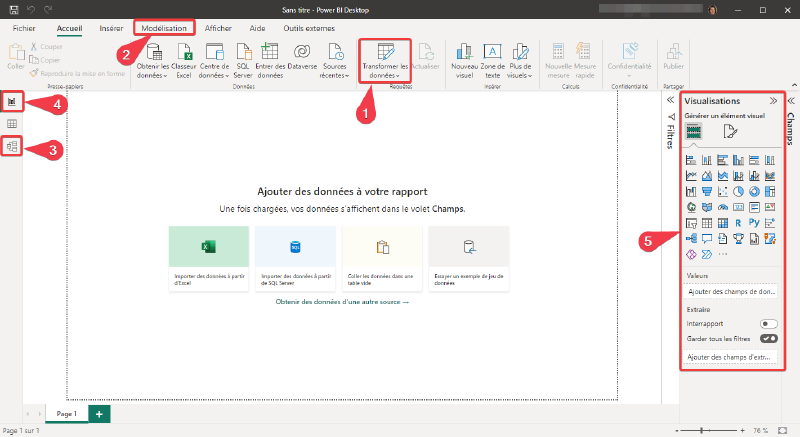This screenshot has height=437, width=800.
Task: Add a new page with plus button
Action: [99, 414]
